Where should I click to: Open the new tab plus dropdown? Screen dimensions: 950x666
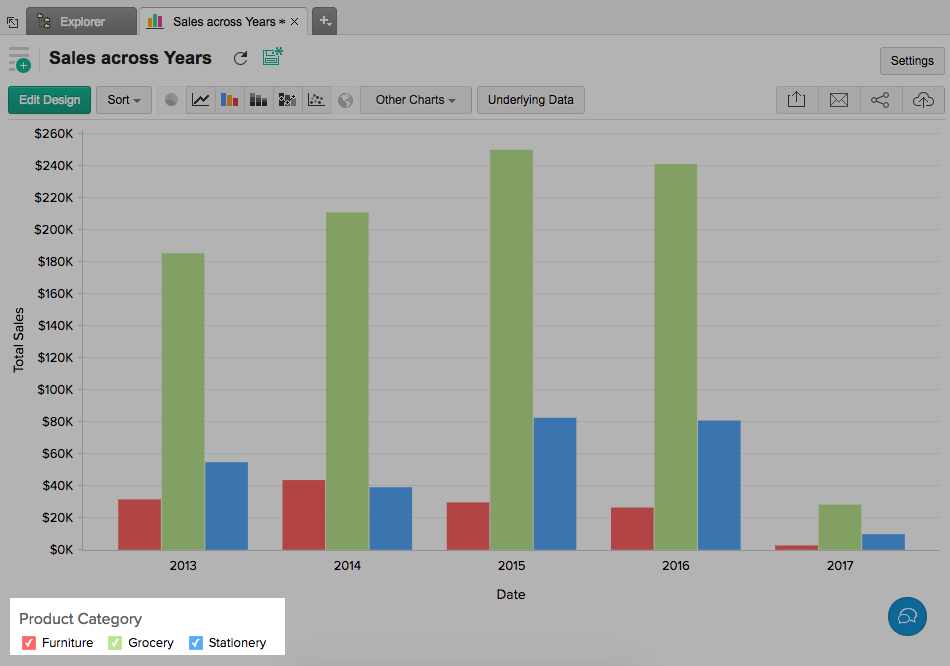pos(324,20)
